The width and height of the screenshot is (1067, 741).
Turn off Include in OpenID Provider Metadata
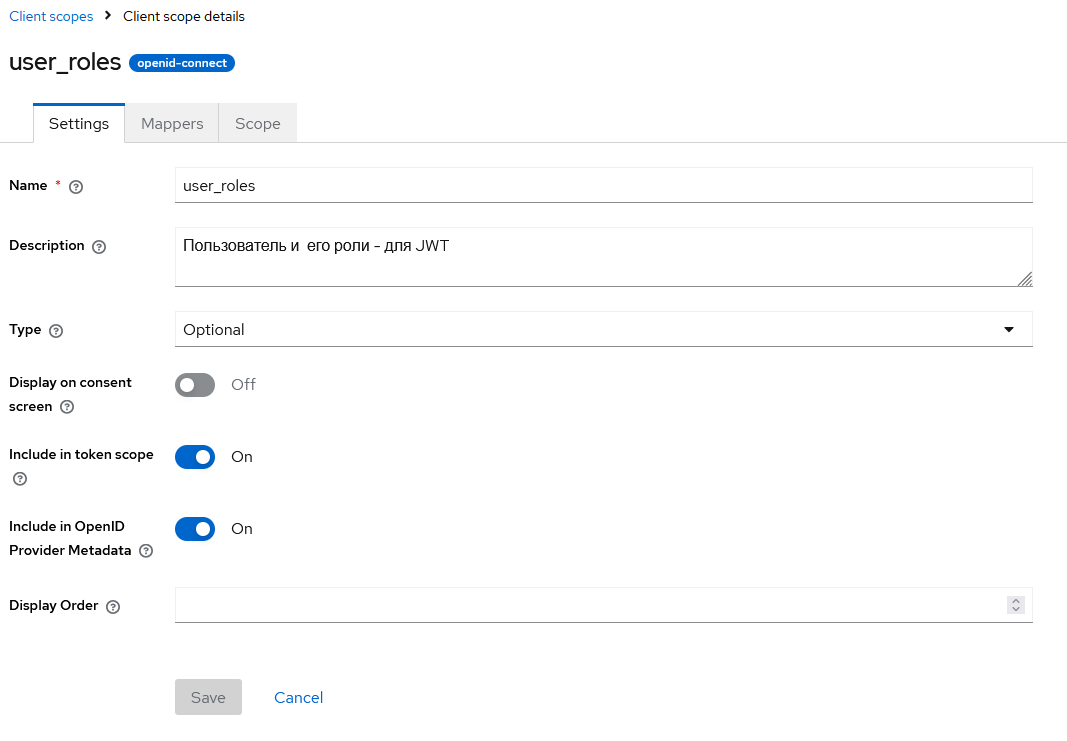(195, 529)
